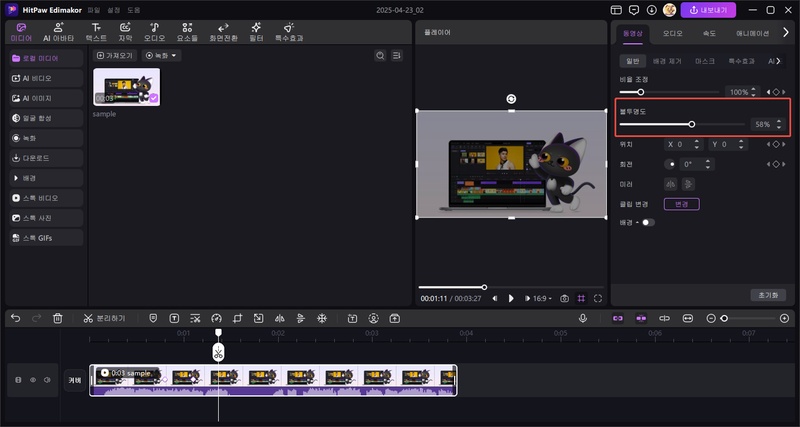Open the 텍스트 text tab

coord(96,32)
